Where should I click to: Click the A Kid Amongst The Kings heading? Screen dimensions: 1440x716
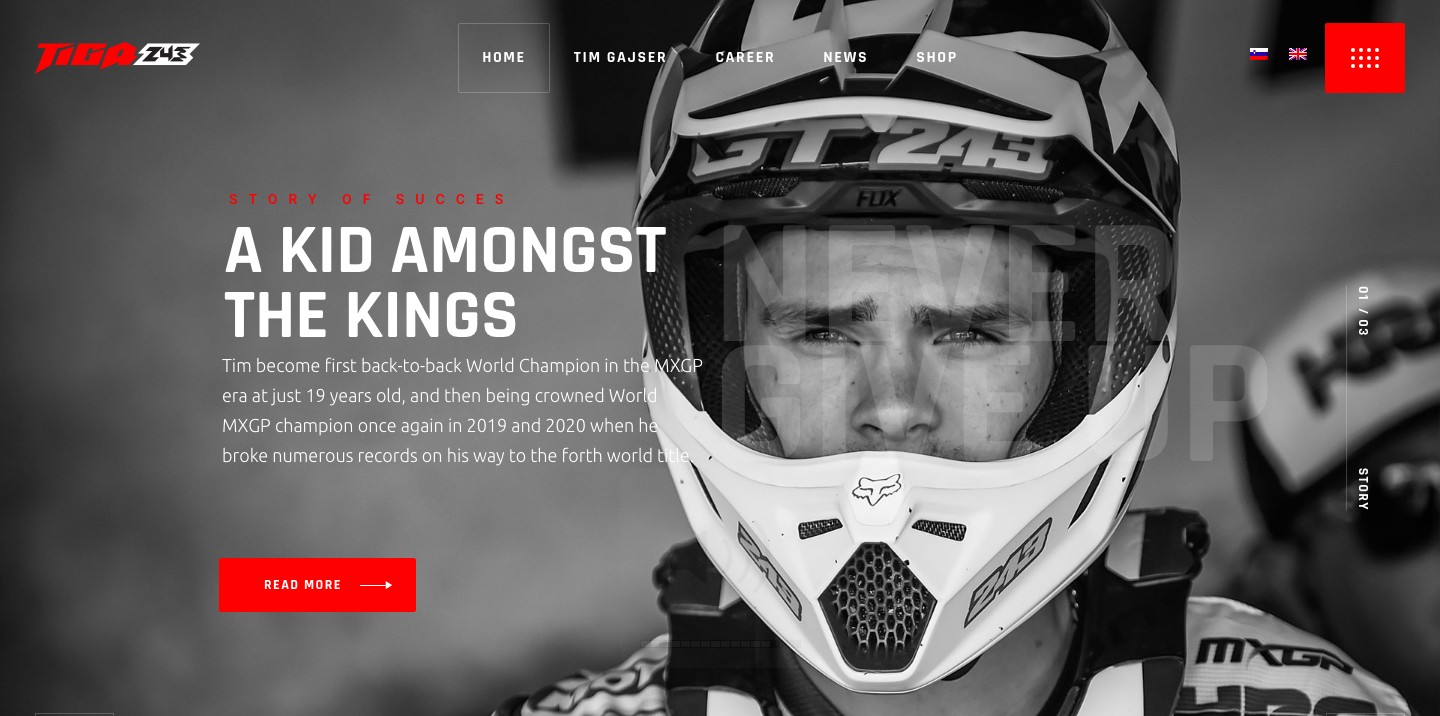tap(445, 282)
